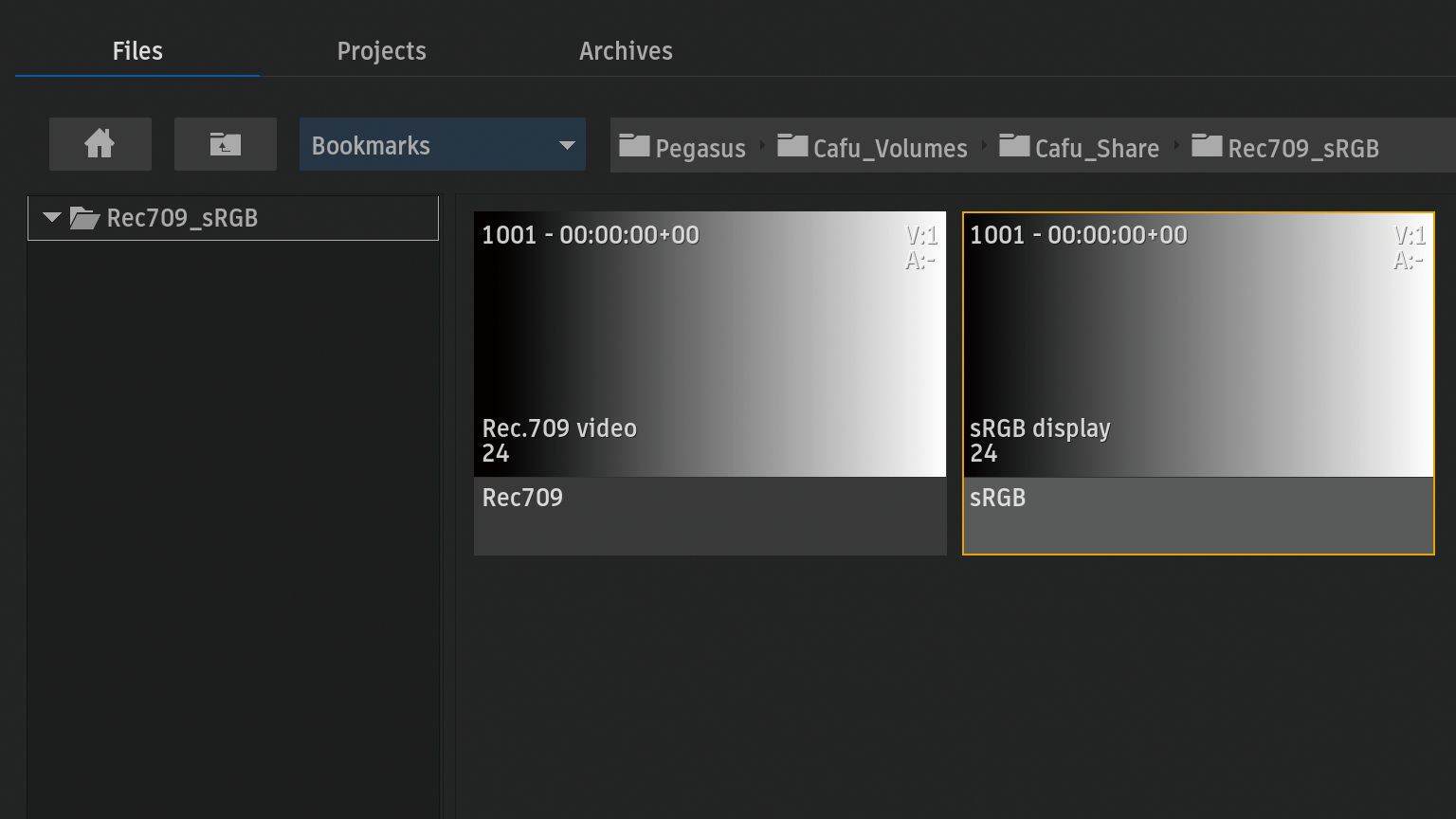
Task: Click the Pegasus folder icon in breadcrumb
Action: (x=634, y=146)
